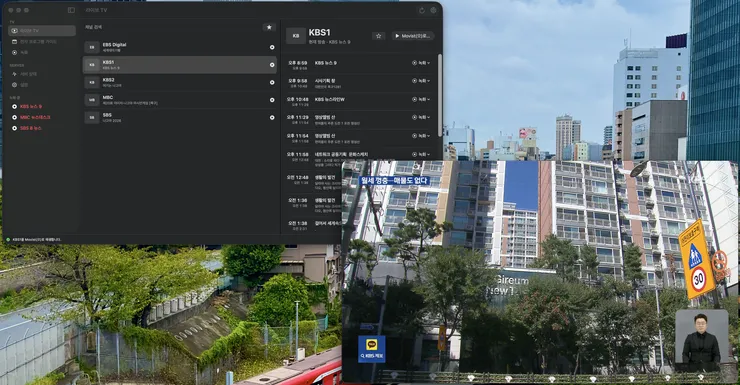This screenshot has width=740, height=385.
Task: Open the recordings (녹화) sidebar item
Action: click(42, 52)
